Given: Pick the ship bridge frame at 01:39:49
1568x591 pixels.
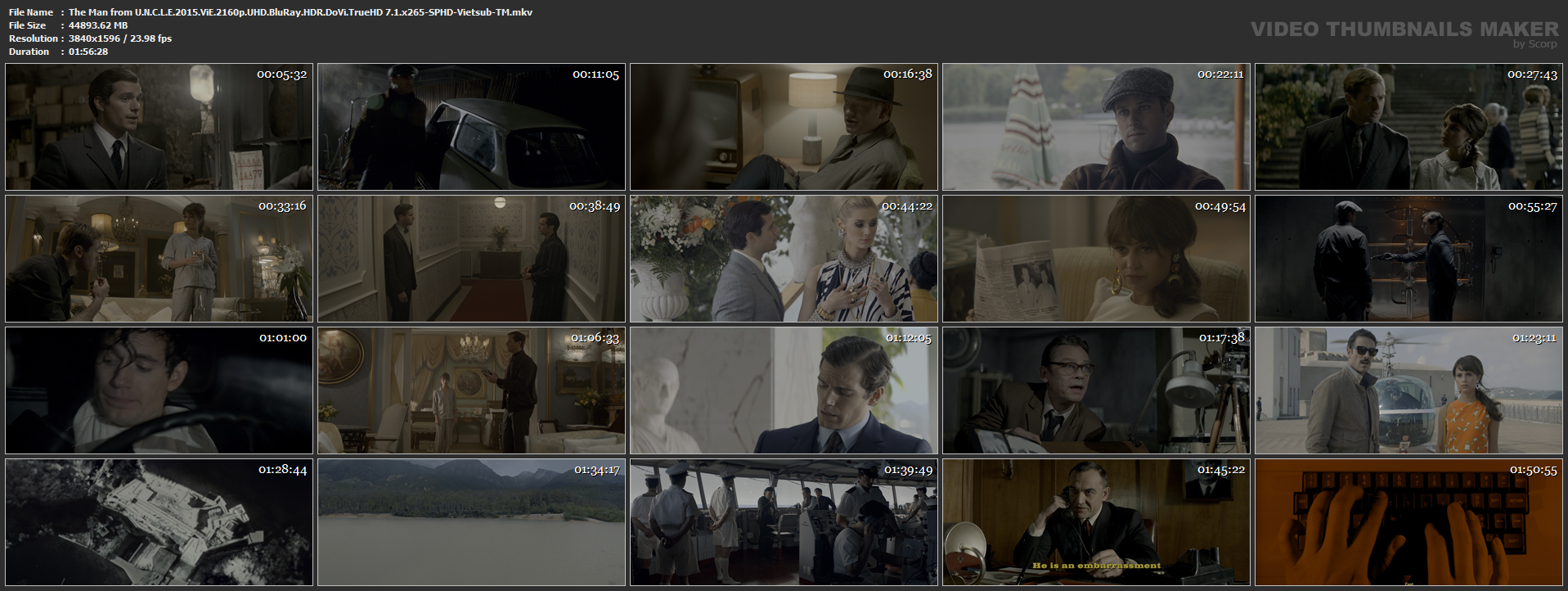Looking at the screenshot, I should click(x=784, y=522).
